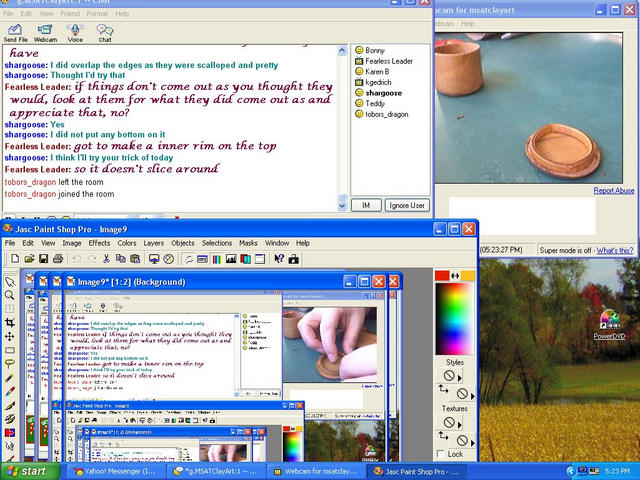
Task: Open the Colors menu
Action: pos(127,243)
